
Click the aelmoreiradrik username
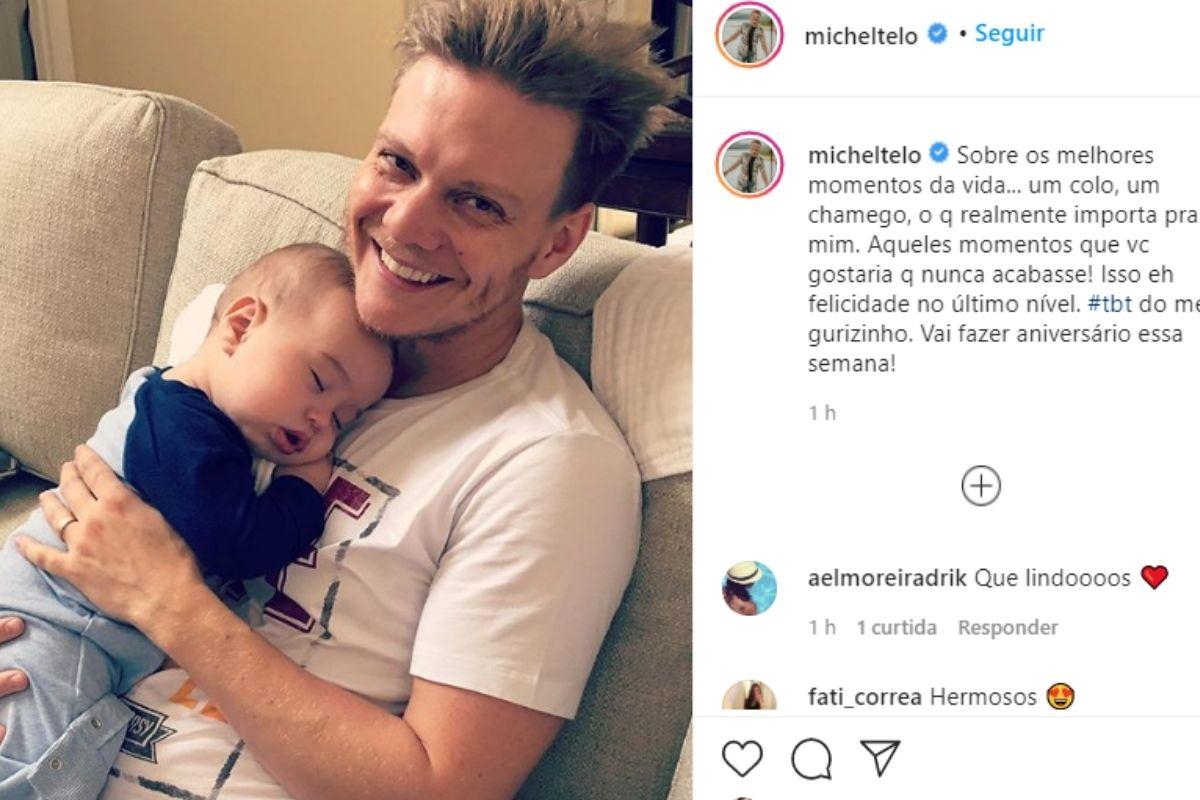887,578
